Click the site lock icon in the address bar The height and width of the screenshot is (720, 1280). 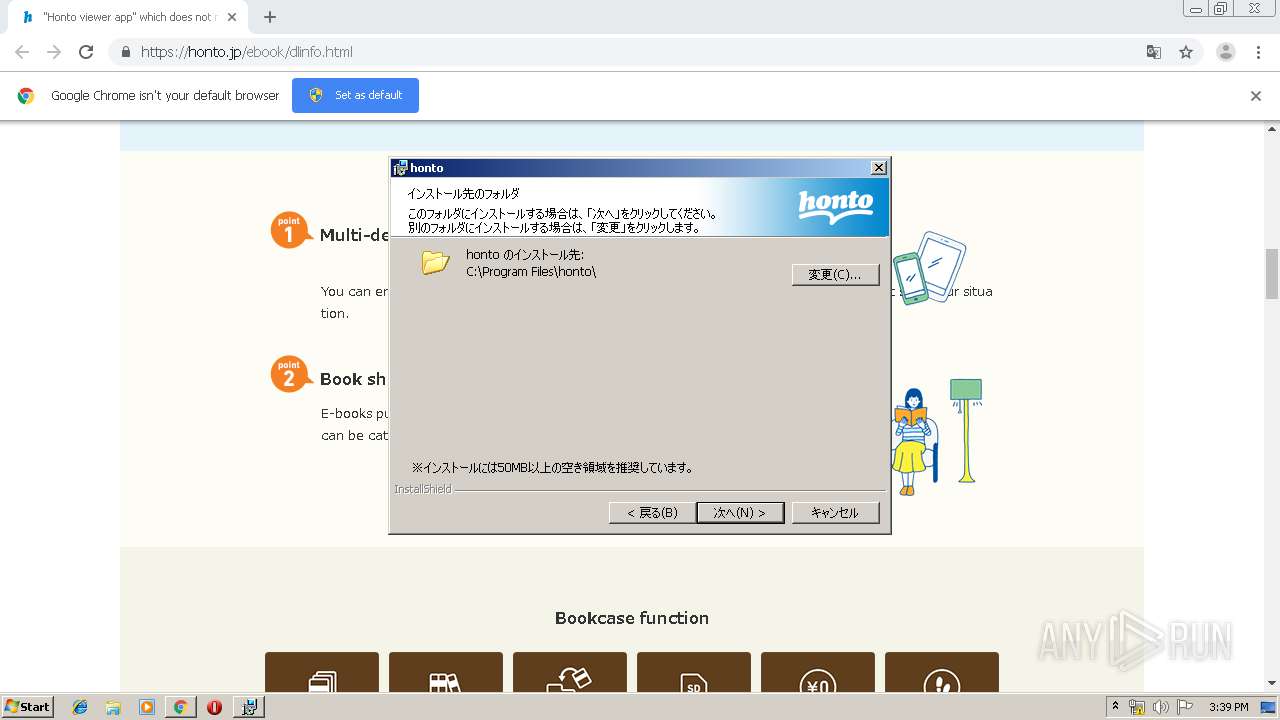pos(125,52)
